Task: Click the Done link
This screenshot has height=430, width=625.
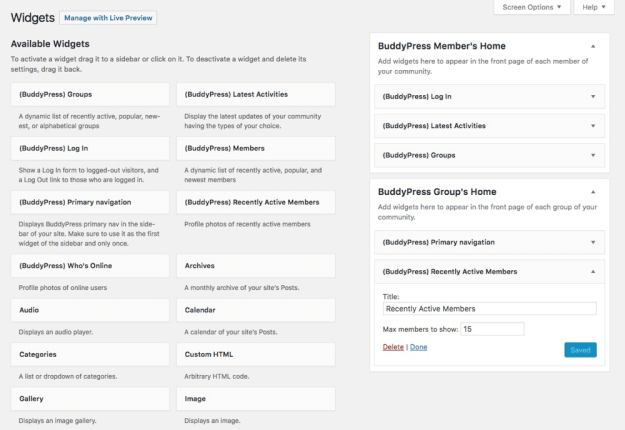Action: [419, 347]
